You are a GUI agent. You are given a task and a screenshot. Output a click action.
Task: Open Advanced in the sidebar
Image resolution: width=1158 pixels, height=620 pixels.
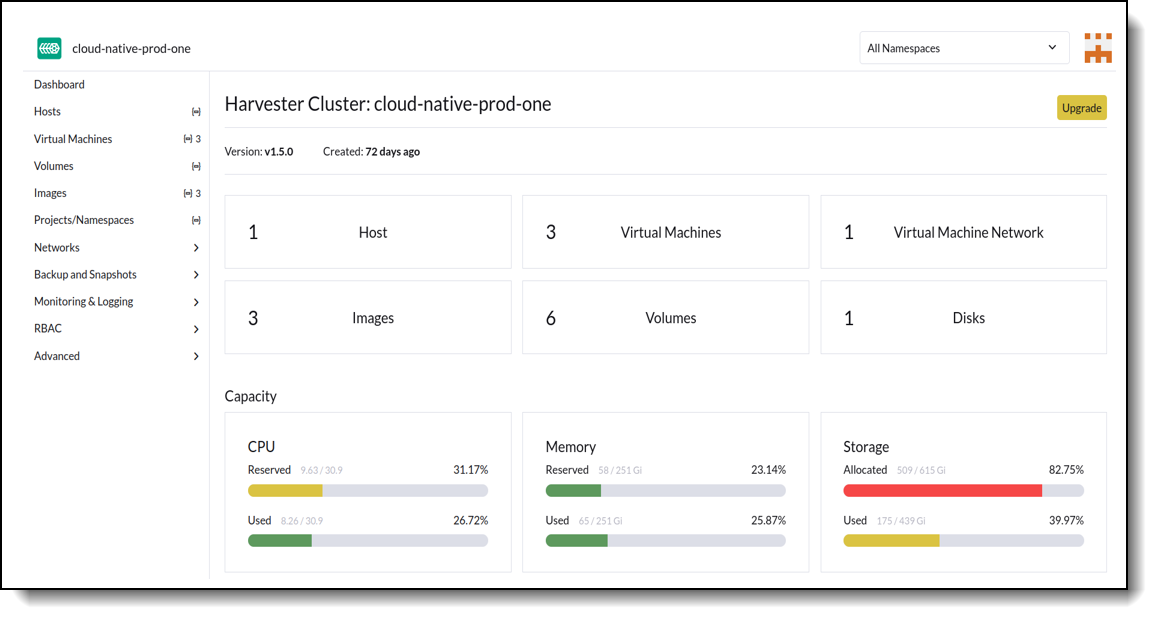pos(57,356)
